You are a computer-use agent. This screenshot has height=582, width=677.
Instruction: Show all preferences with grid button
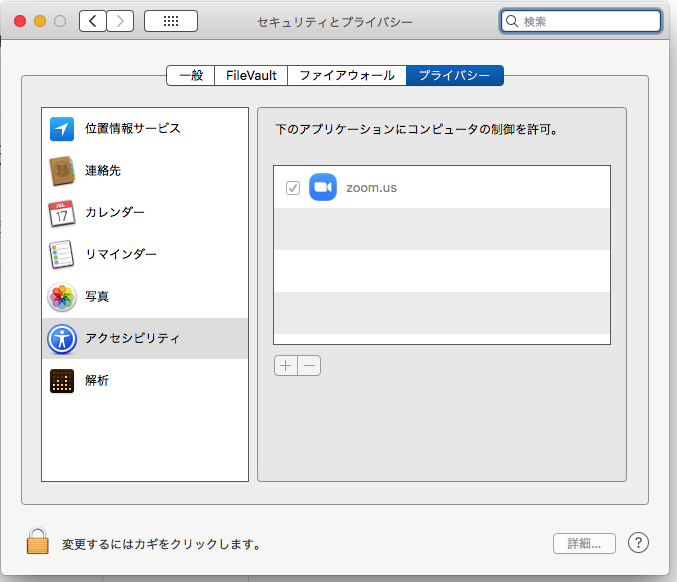(170, 21)
